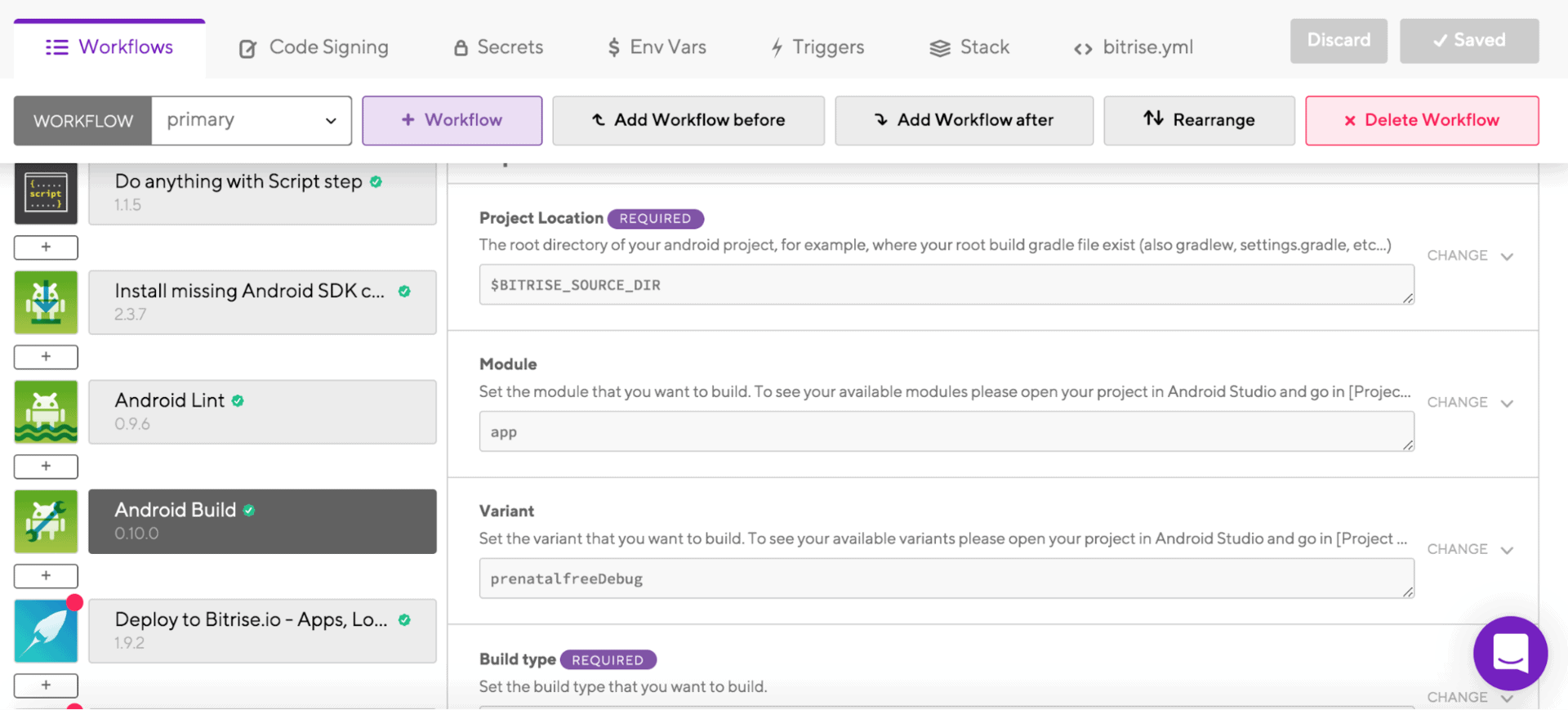1568x710 pixels.
Task: Click the Project Location heading
Action: (541, 218)
